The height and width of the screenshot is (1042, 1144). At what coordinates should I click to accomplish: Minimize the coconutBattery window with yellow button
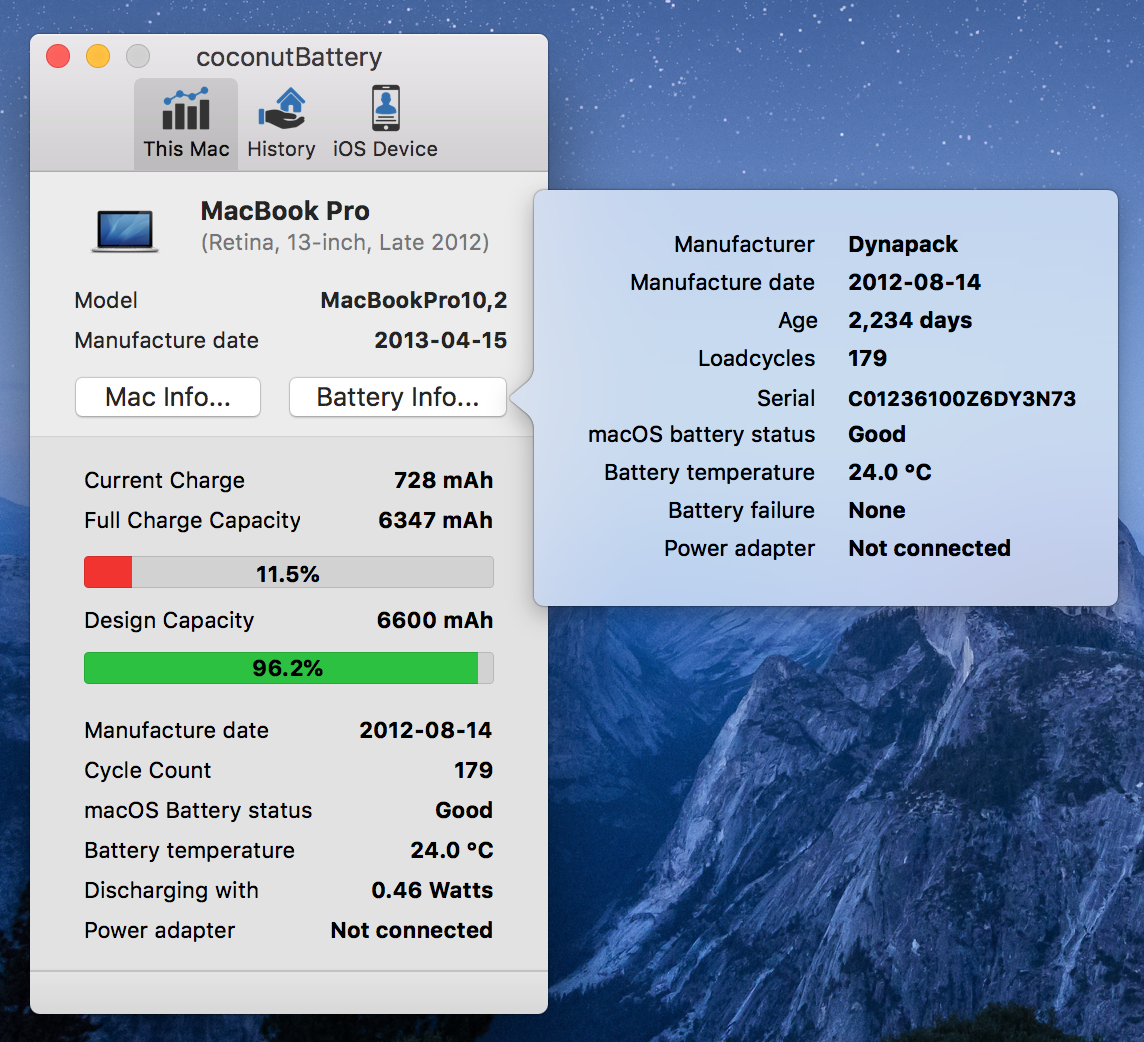tap(98, 56)
